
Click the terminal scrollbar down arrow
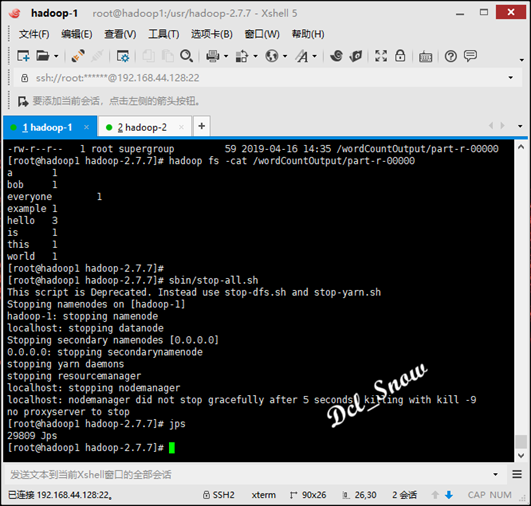click(x=521, y=456)
